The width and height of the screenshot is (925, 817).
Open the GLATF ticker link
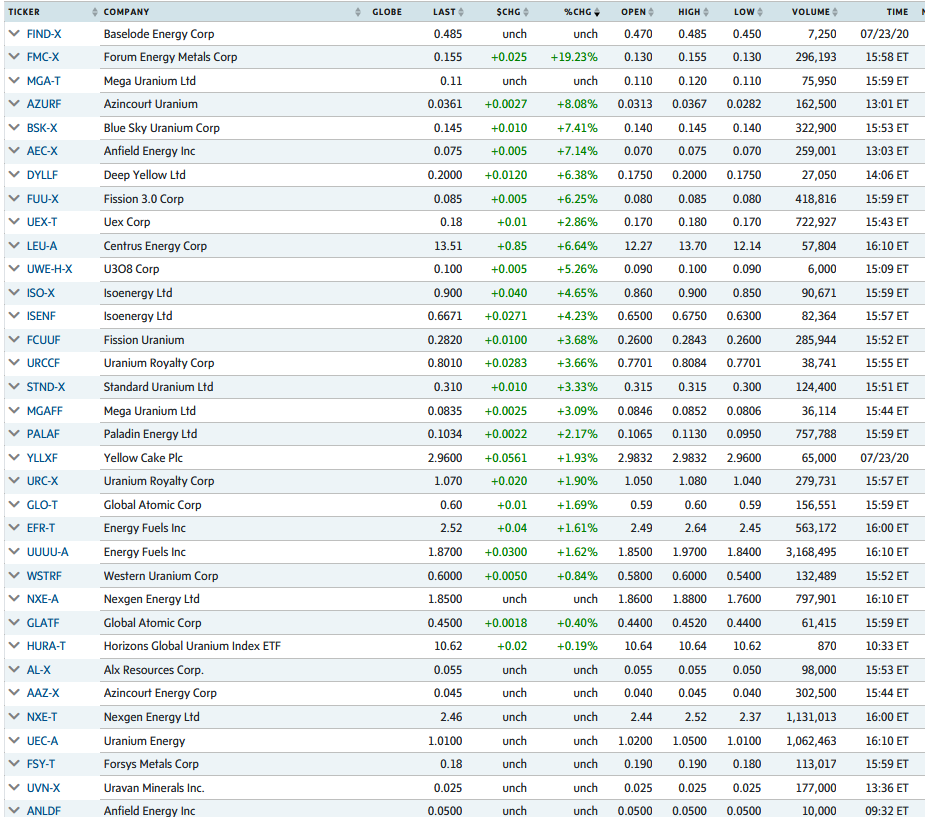[43, 623]
